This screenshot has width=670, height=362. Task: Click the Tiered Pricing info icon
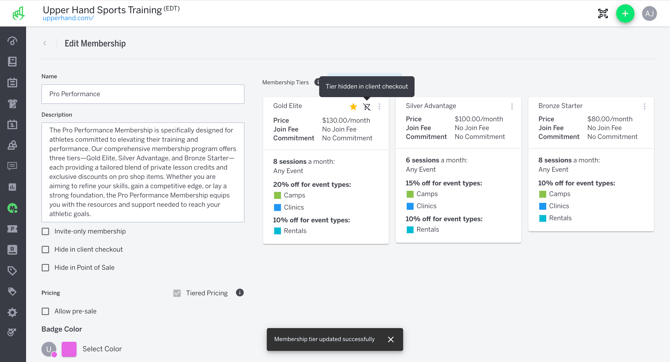tap(240, 293)
